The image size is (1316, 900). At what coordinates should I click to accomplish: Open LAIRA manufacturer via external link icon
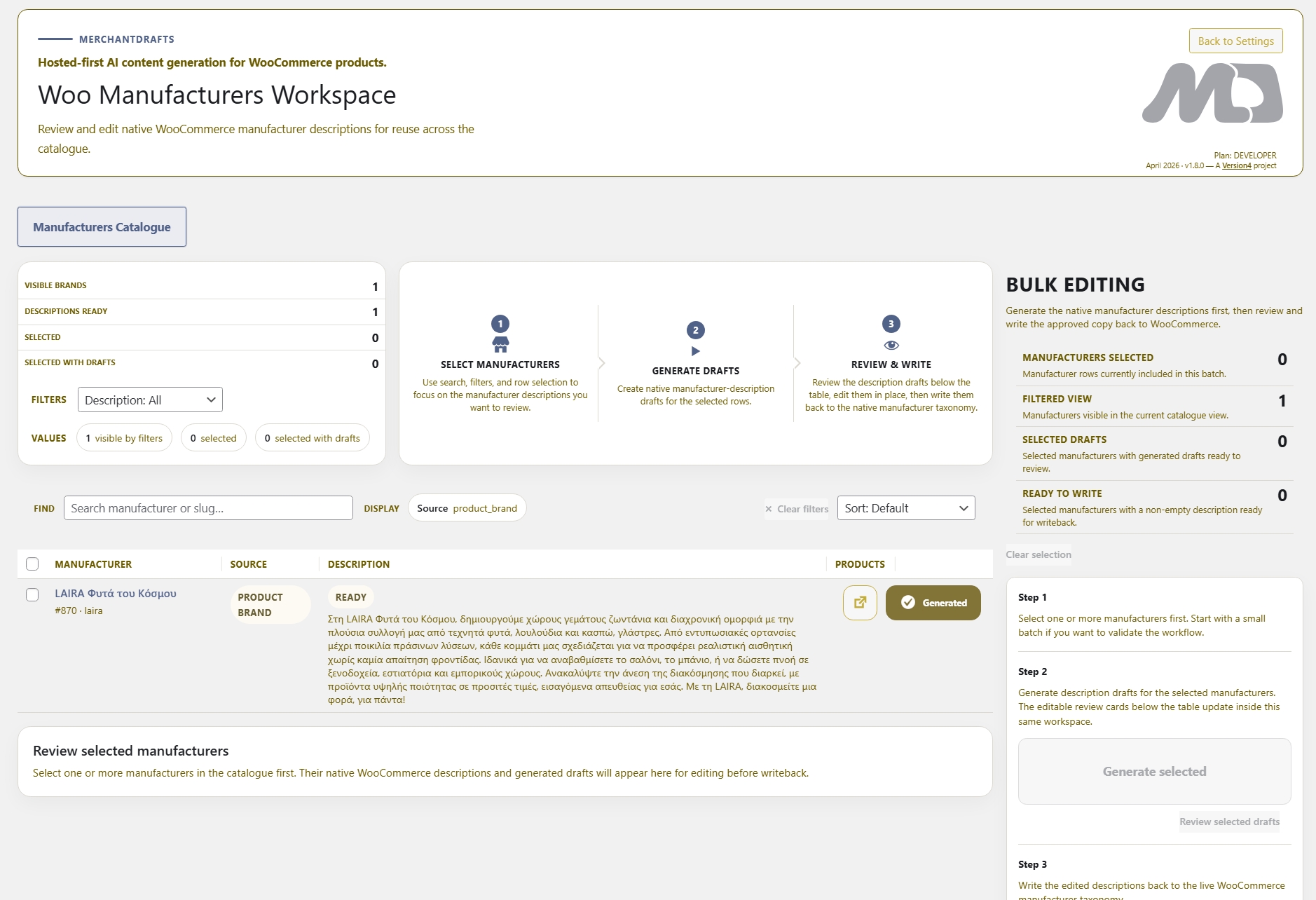coord(860,603)
